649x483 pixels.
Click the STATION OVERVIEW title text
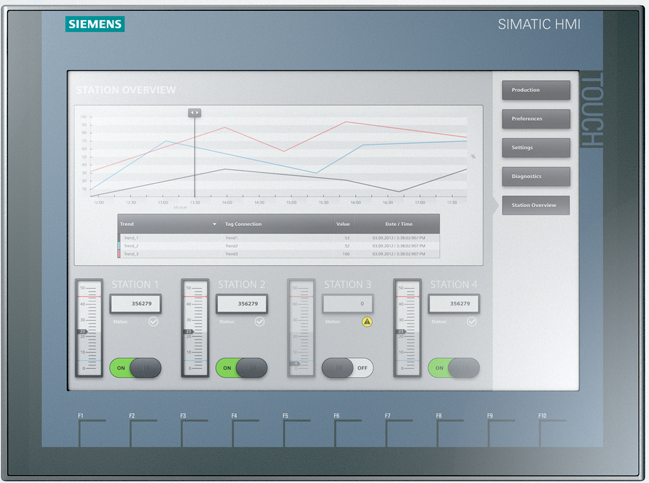pos(126,90)
